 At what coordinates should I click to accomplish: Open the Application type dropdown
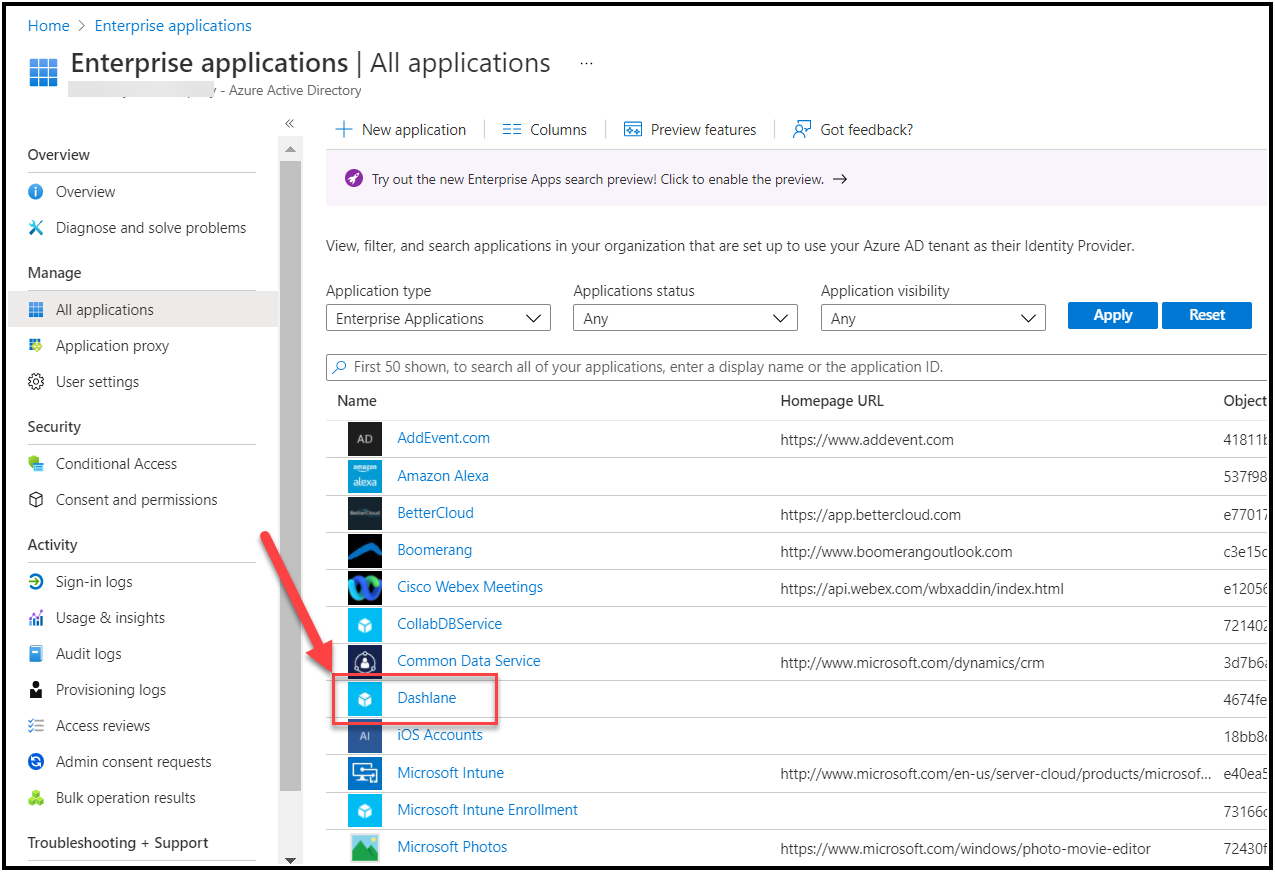[438, 319]
